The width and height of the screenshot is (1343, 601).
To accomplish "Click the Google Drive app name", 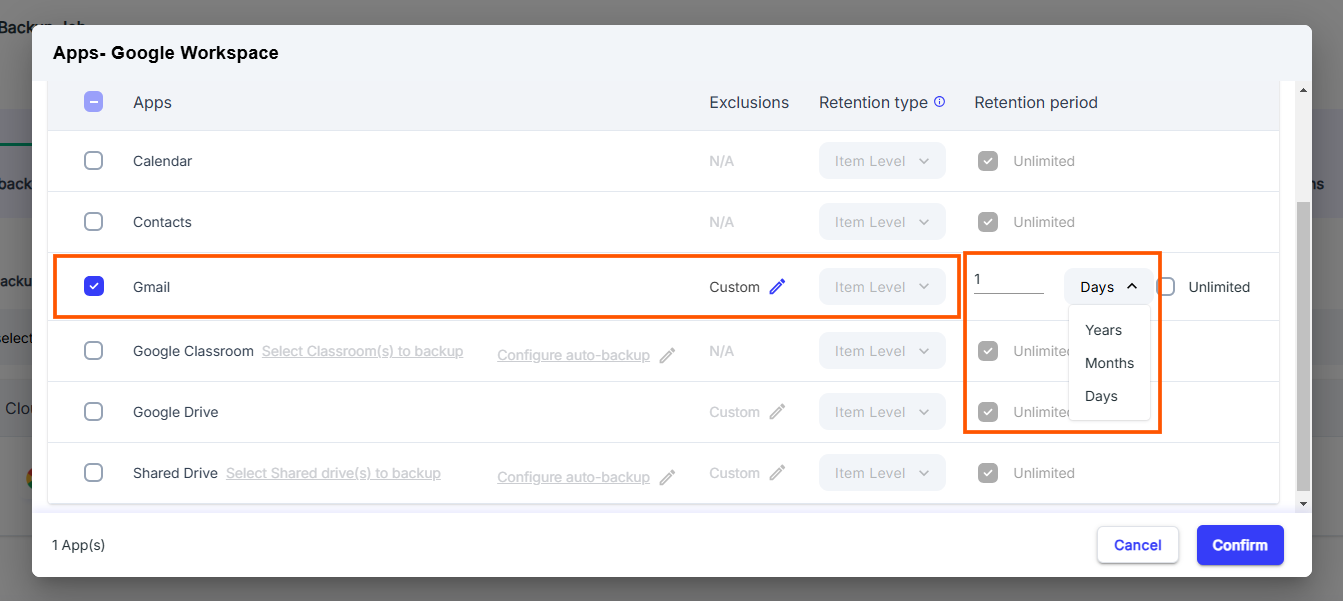I will 175,412.
